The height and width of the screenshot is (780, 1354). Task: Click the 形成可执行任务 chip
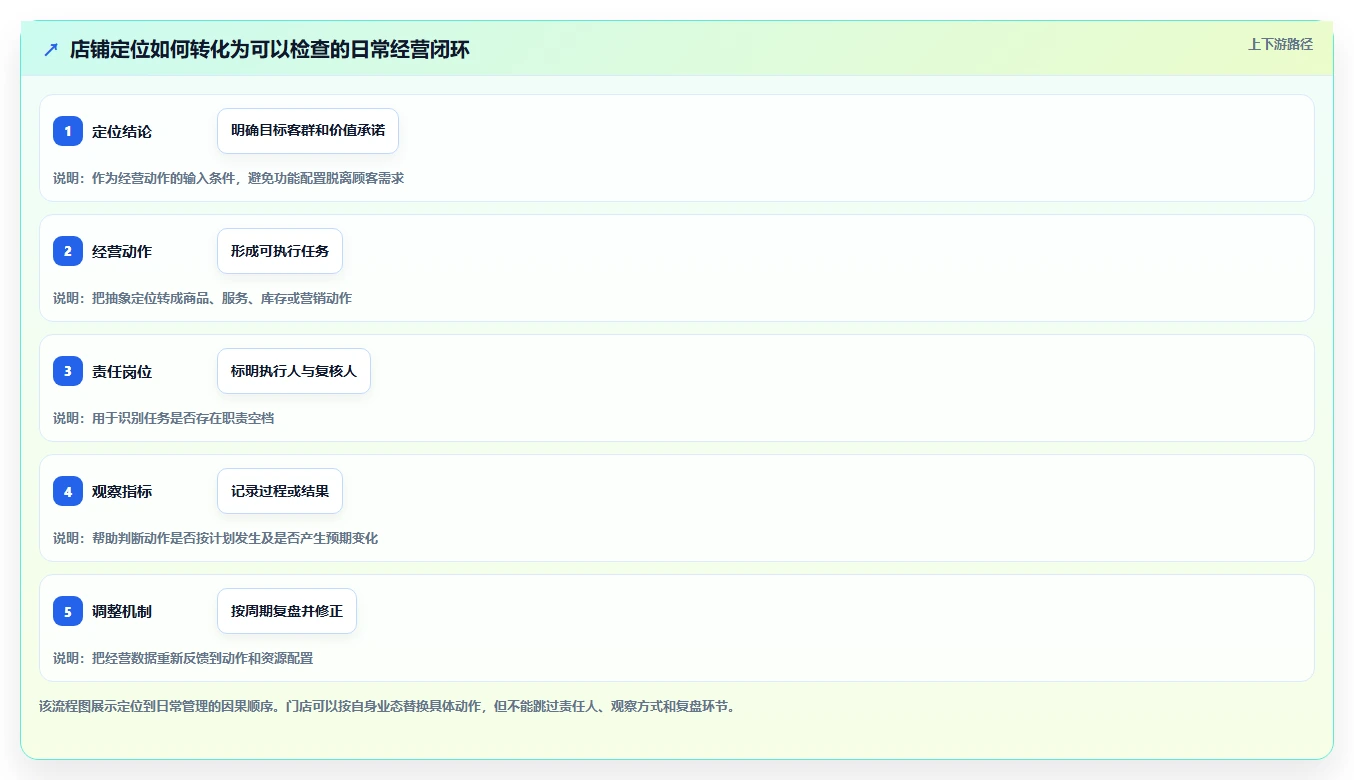(280, 251)
